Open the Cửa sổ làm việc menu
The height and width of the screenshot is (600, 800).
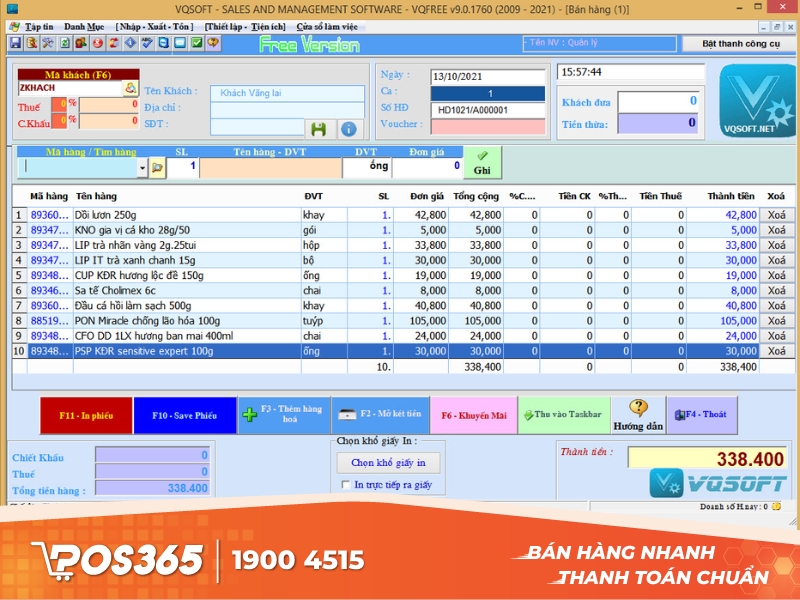tap(327, 27)
